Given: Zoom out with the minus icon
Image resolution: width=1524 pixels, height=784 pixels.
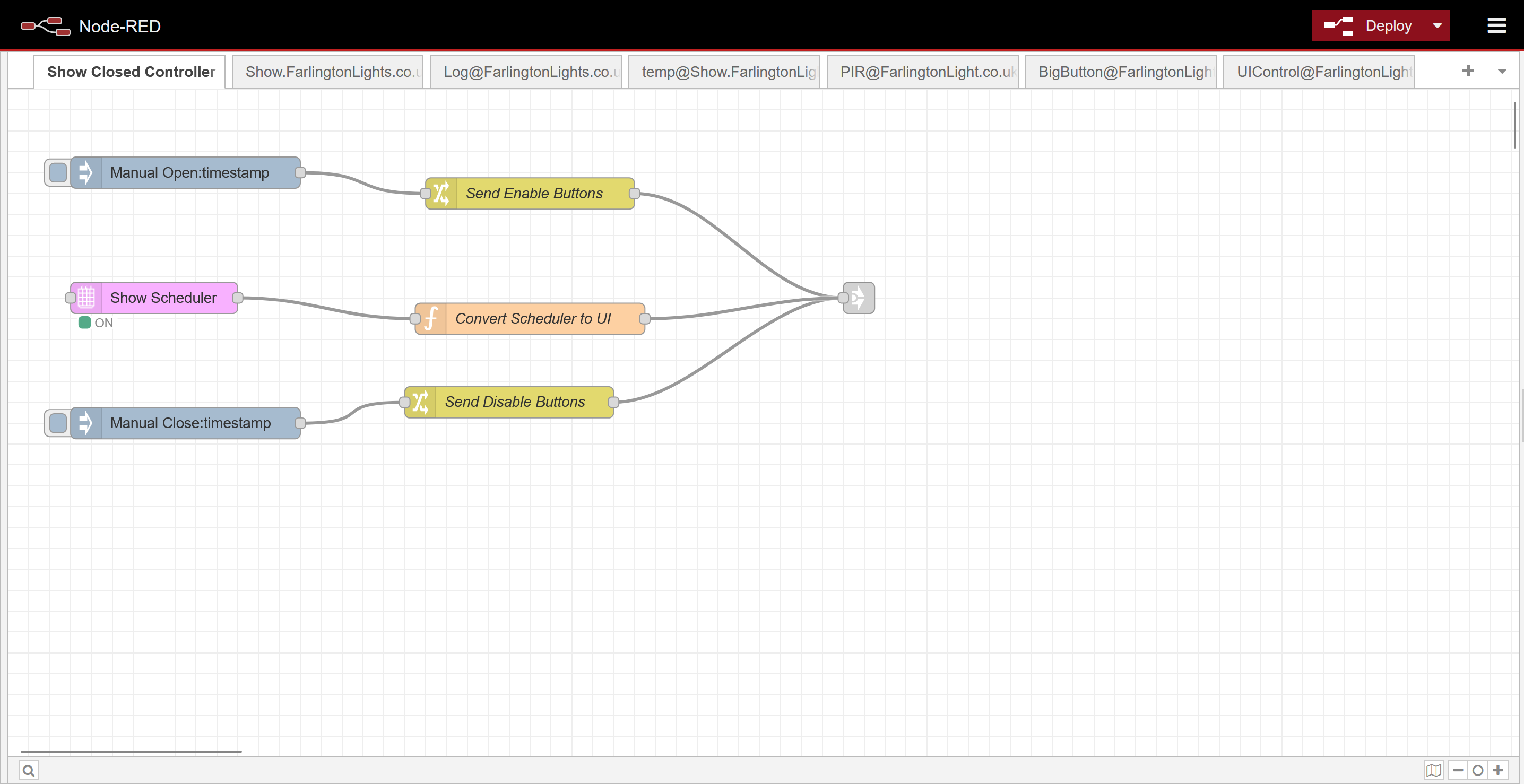Looking at the screenshot, I should pos(1458,770).
